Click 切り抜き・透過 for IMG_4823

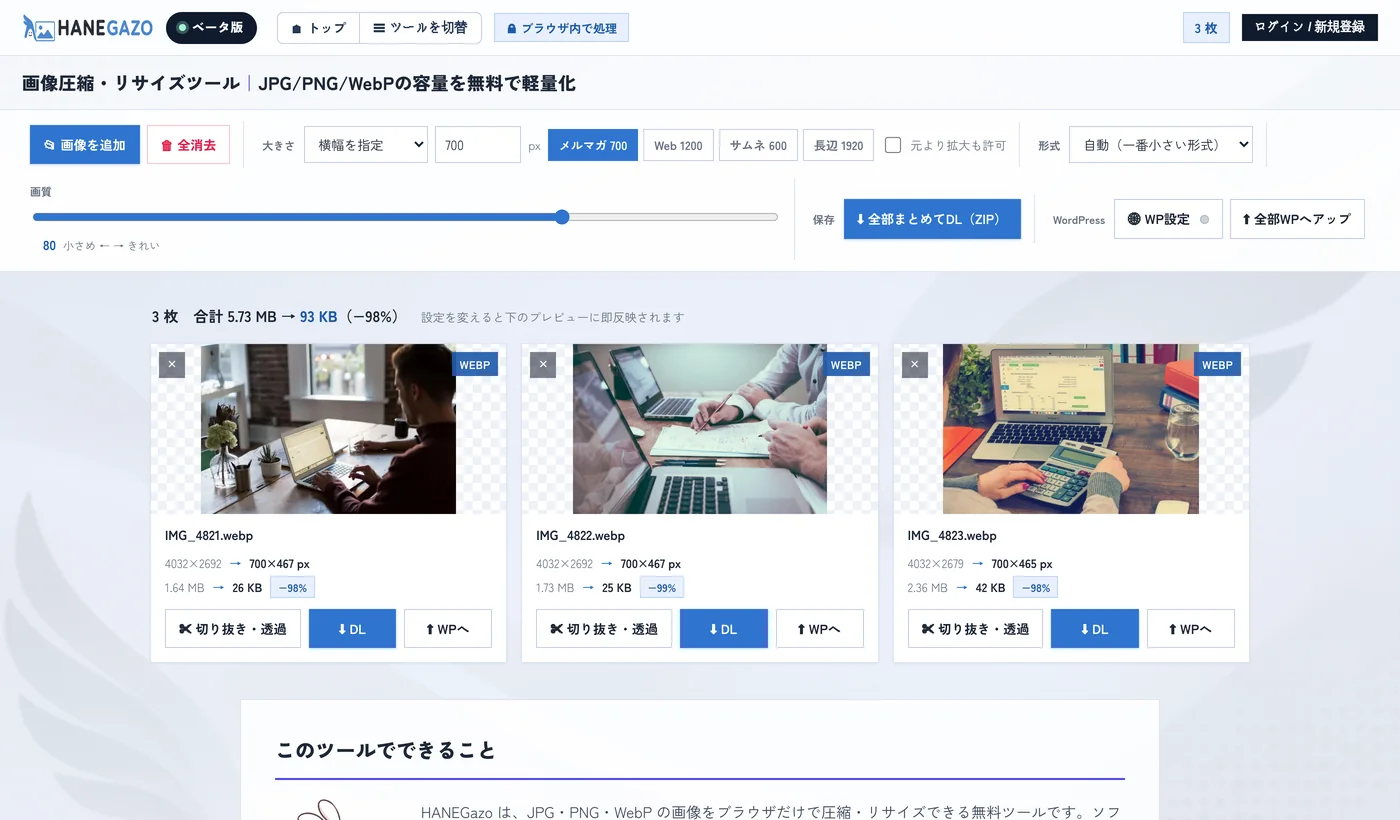click(975, 629)
